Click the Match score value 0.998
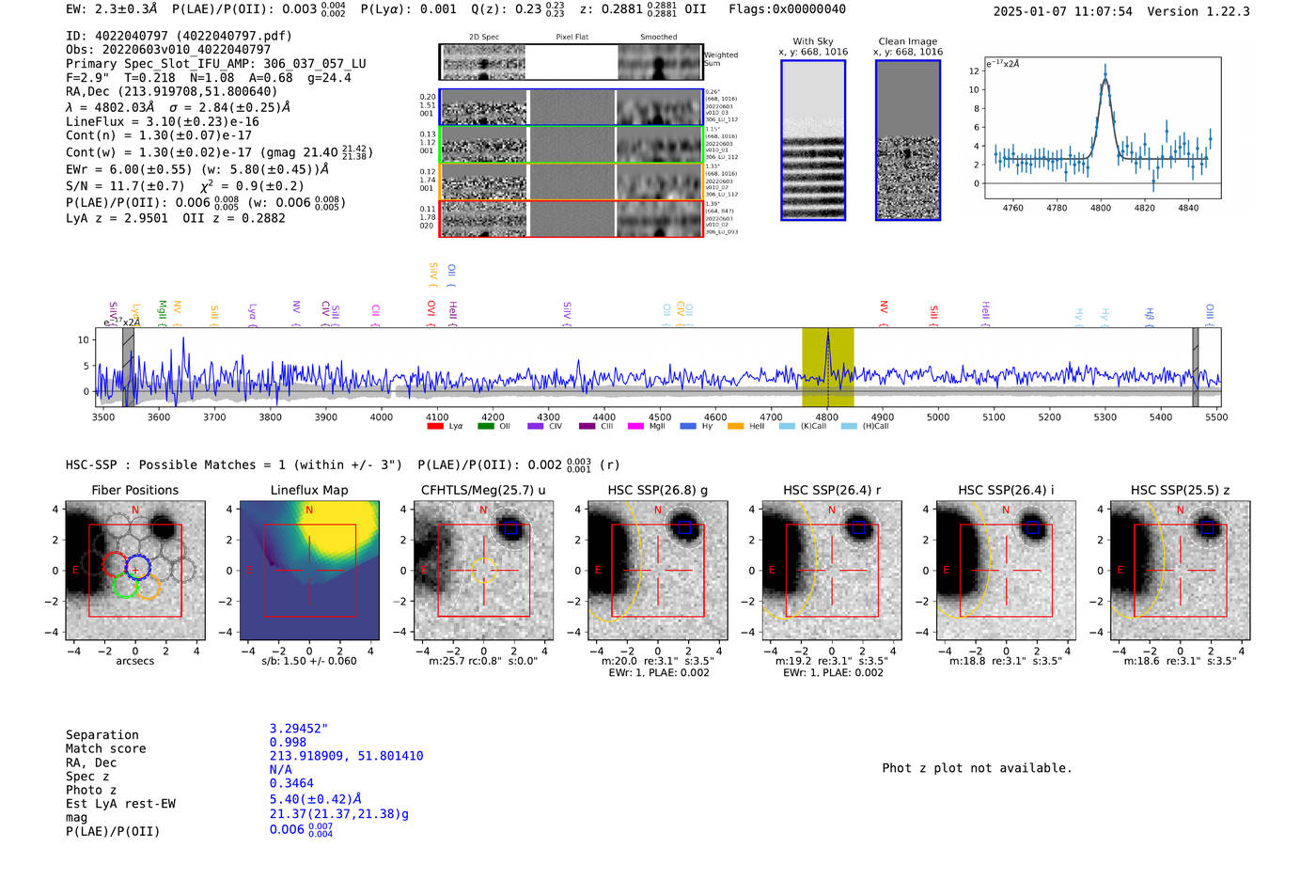Viewport: 1316px width, 896px height. (x=288, y=742)
